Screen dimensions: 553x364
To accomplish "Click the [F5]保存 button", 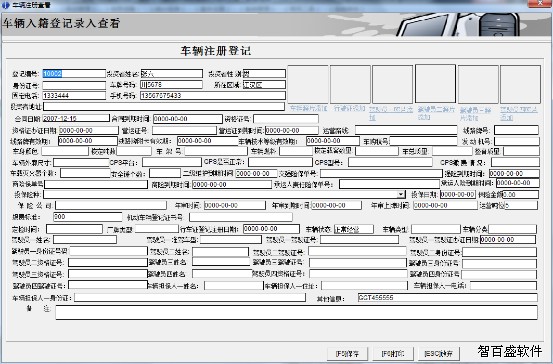I will click(347, 353).
